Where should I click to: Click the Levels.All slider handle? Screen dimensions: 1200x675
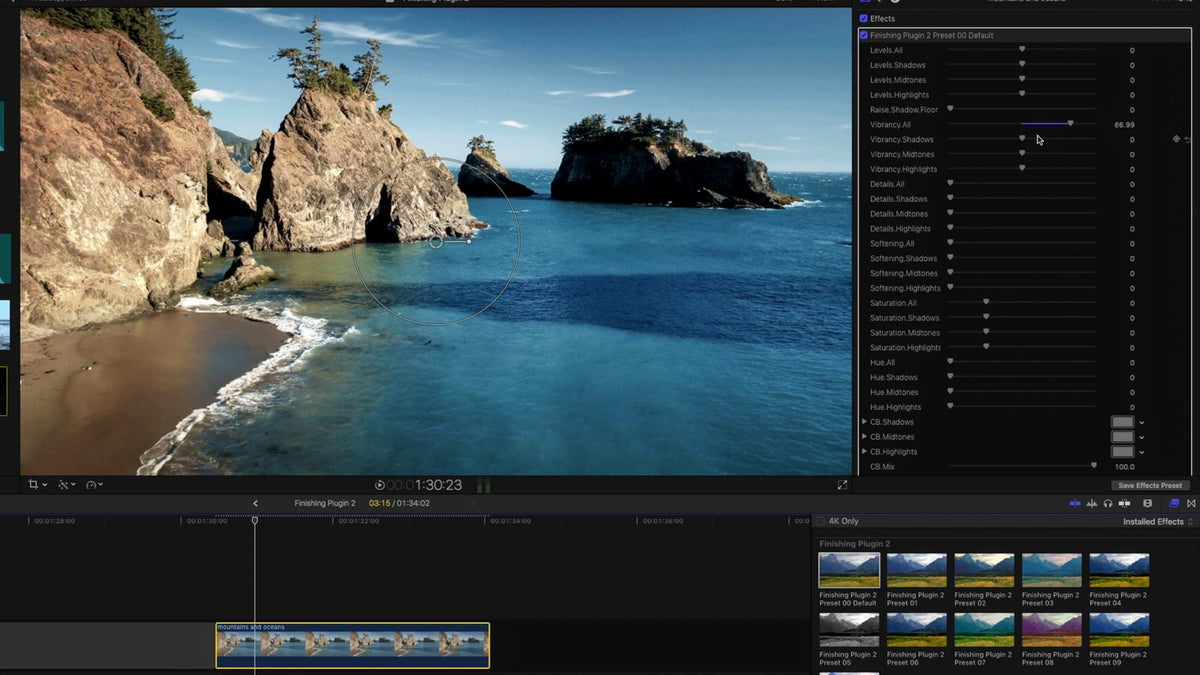coord(1022,49)
